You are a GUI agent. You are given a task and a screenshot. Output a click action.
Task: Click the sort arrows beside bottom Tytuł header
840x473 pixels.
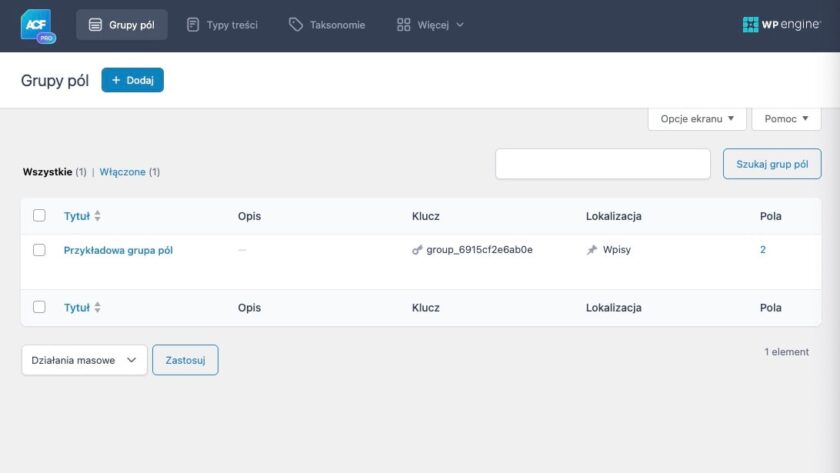[x=98, y=308]
